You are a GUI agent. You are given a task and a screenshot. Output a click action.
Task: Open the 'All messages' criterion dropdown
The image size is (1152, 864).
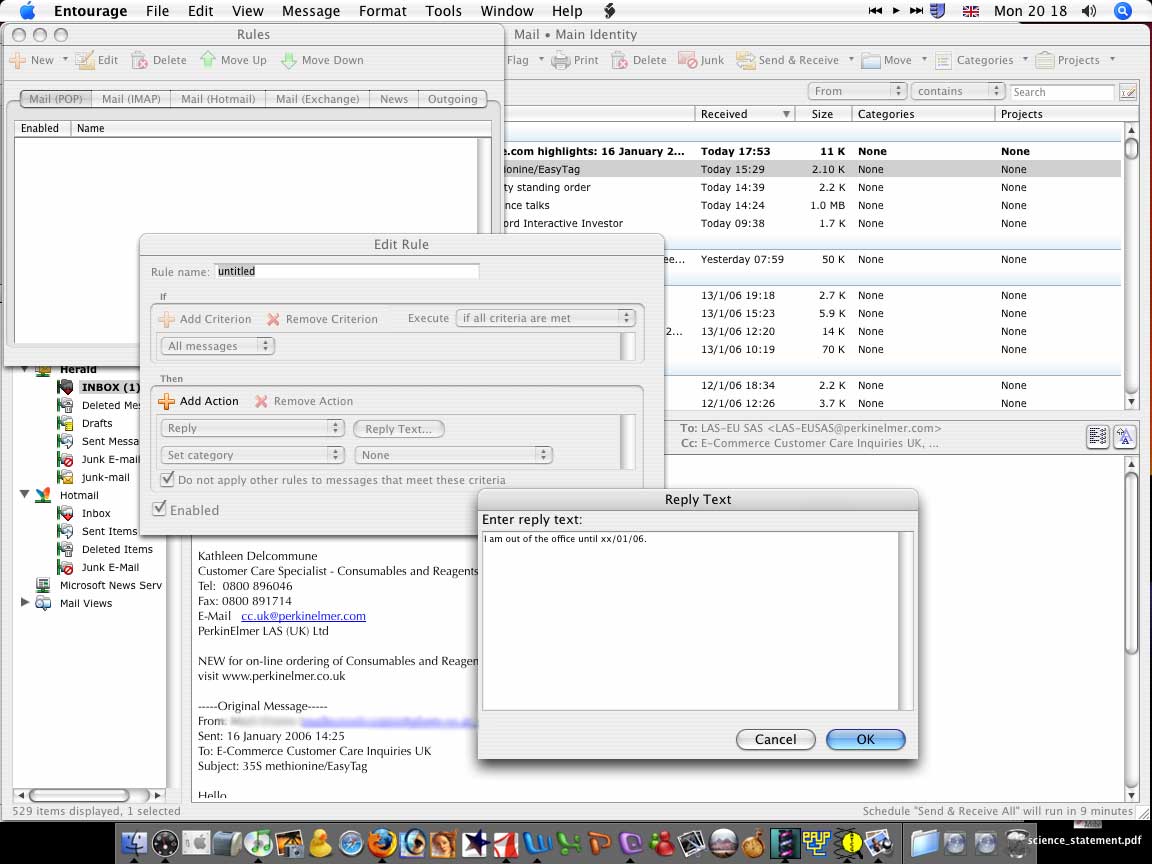pyautogui.click(x=217, y=346)
